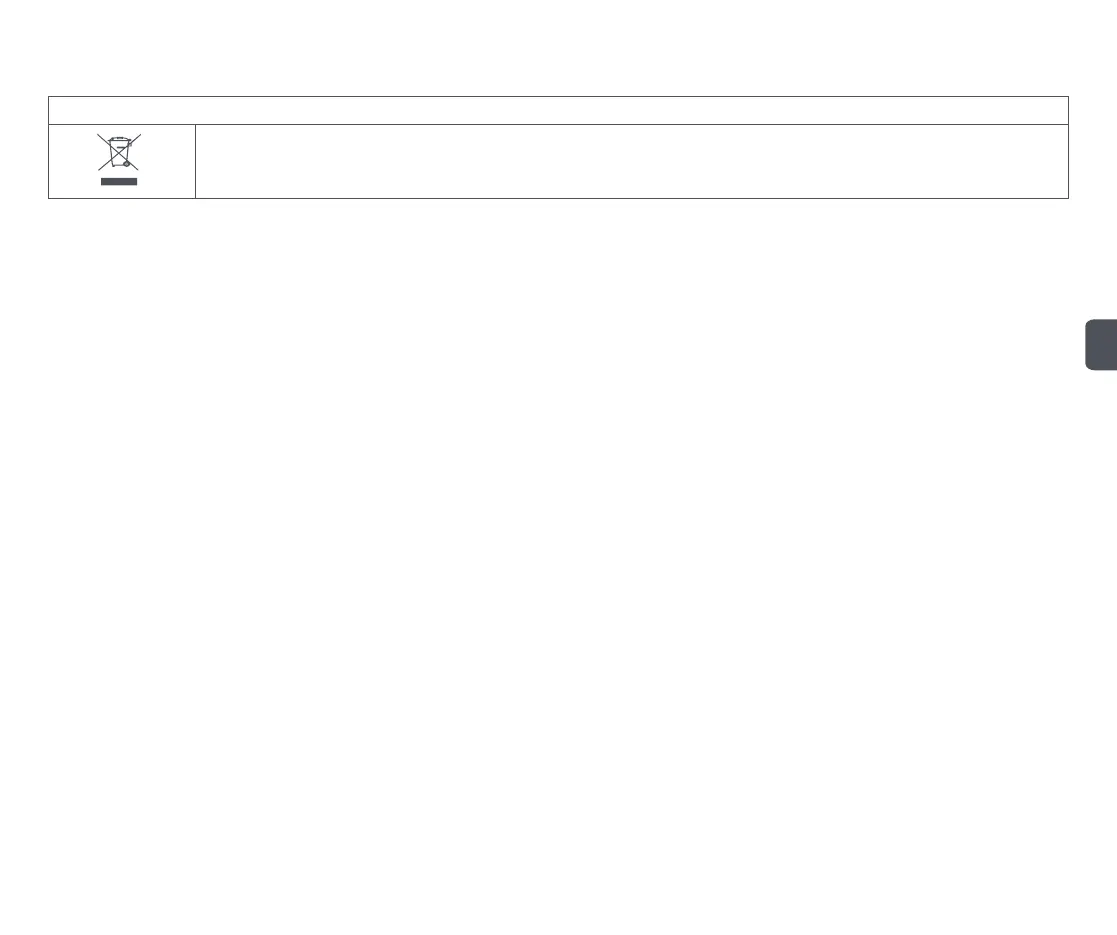Image resolution: width=1117 pixels, height=935 pixels.
Task: Select the table cell containing the bin symbol
Action: [122, 162]
